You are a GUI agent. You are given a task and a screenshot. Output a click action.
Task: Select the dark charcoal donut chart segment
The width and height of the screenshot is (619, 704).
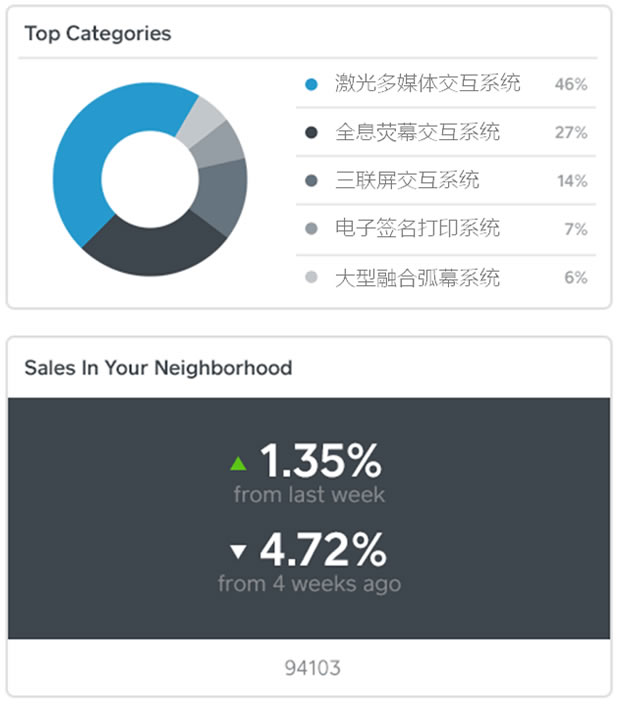click(153, 248)
